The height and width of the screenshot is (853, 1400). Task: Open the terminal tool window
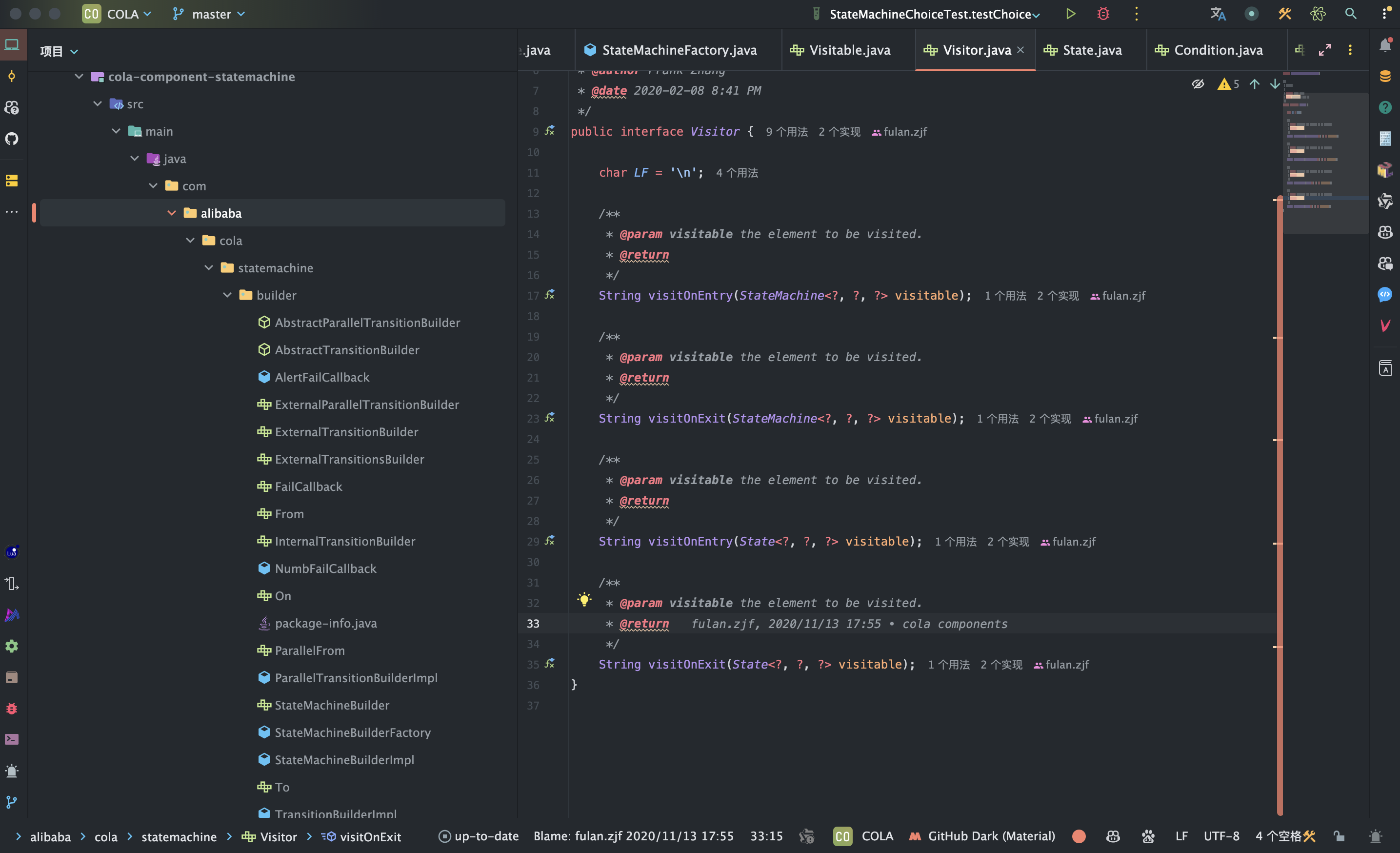(12, 739)
